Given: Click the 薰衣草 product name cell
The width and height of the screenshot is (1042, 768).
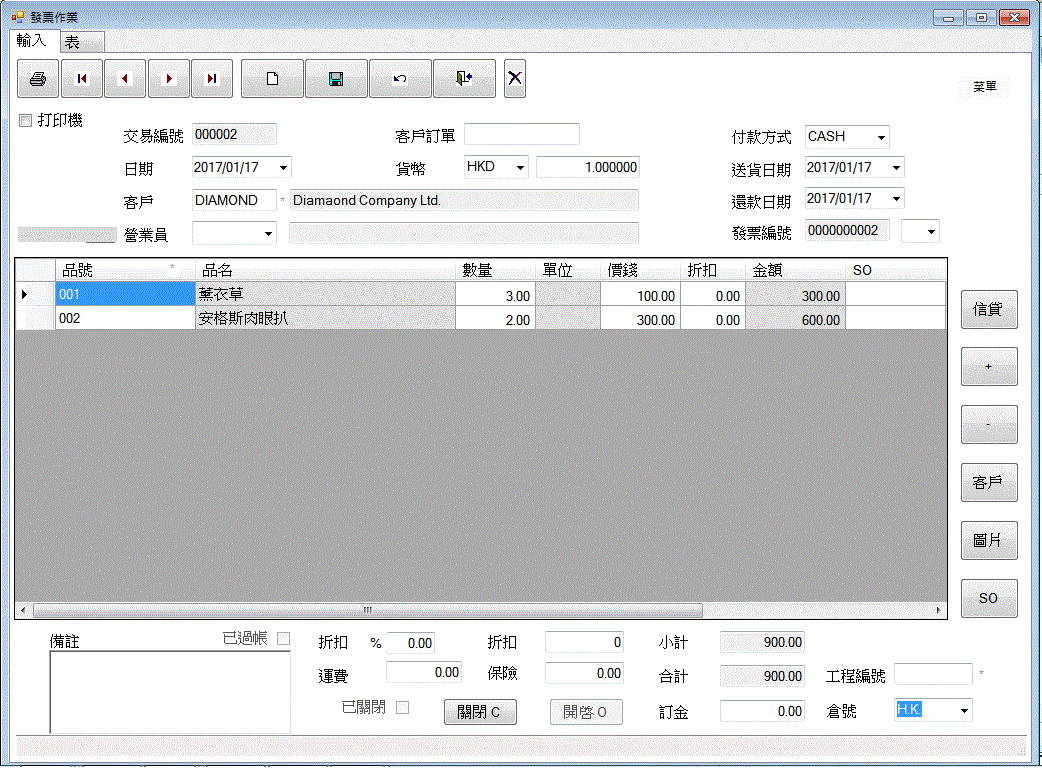Looking at the screenshot, I should click(x=326, y=294).
